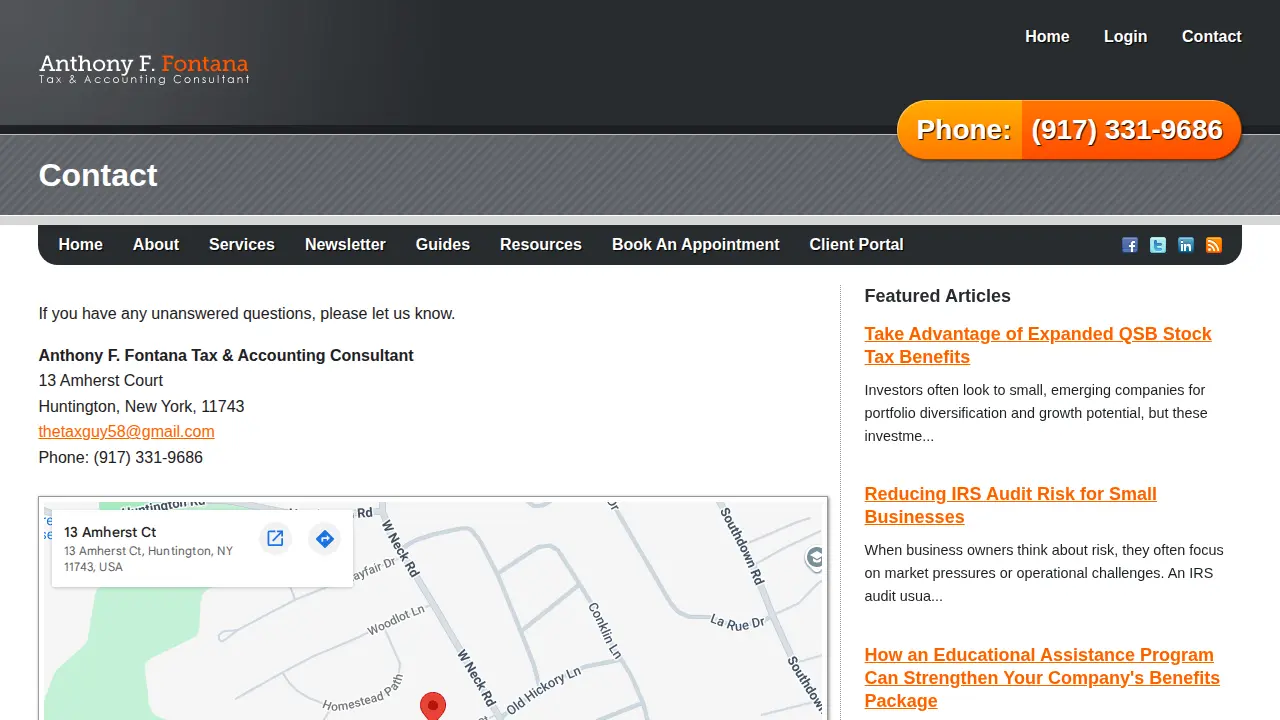Click the orange Phone number button
Image resolution: width=1280 pixels, height=720 pixels.
coord(1069,130)
